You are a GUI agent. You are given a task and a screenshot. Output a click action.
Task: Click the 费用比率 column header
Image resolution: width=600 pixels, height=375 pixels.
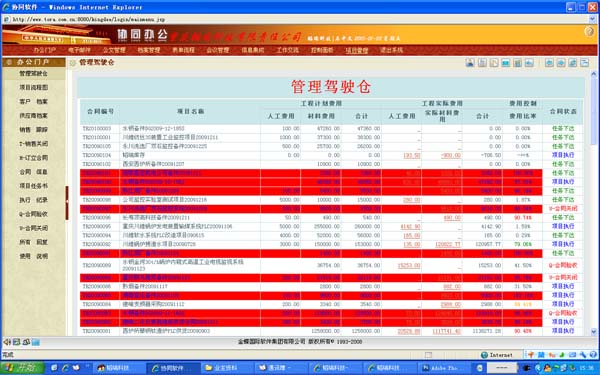click(x=522, y=116)
